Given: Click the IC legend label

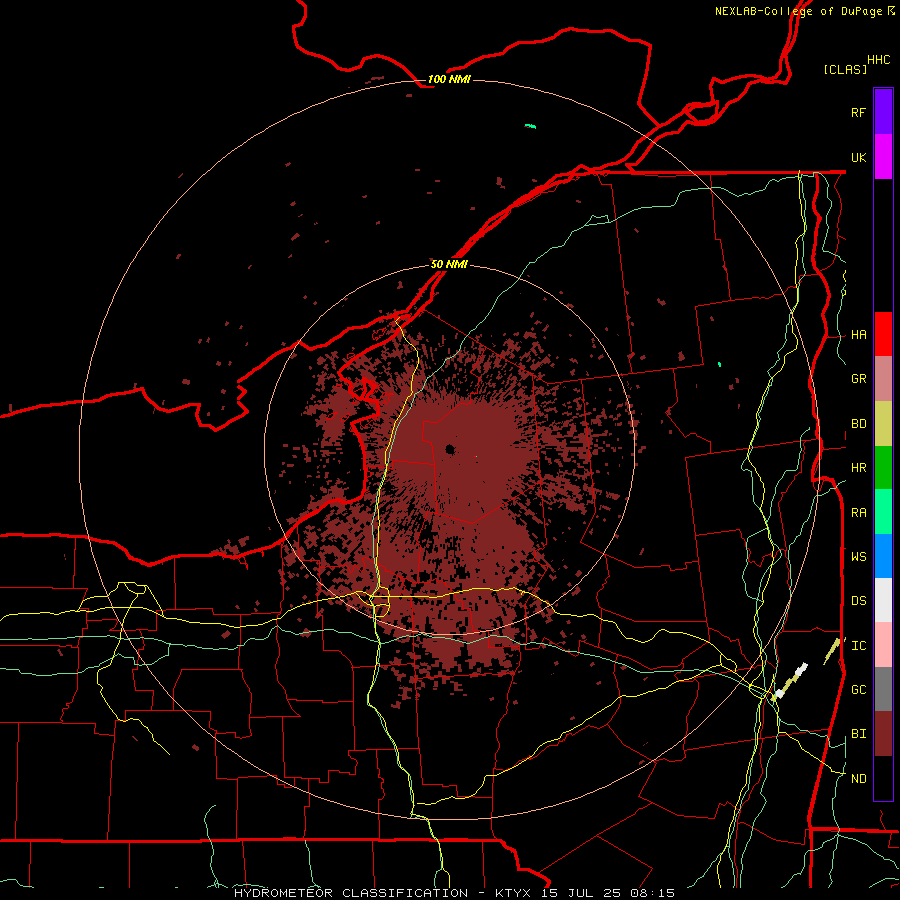Looking at the screenshot, I should point(858,646).
